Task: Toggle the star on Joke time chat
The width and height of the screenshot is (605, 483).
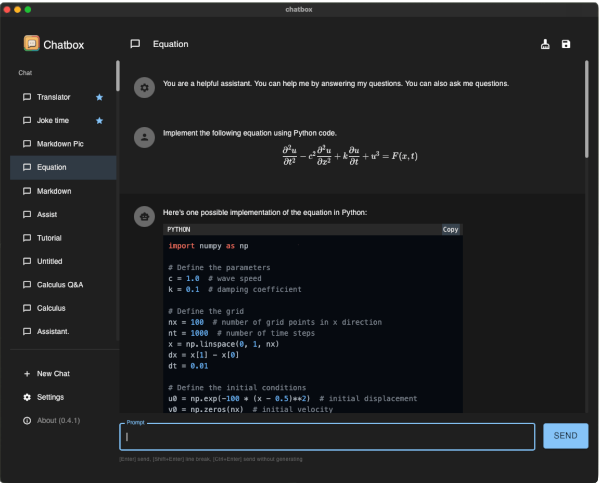Action: coord(100,121)
